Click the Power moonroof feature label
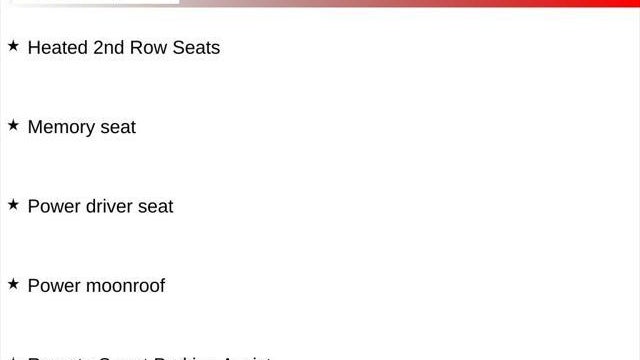The image size is (640, 360). pos(96,286)
